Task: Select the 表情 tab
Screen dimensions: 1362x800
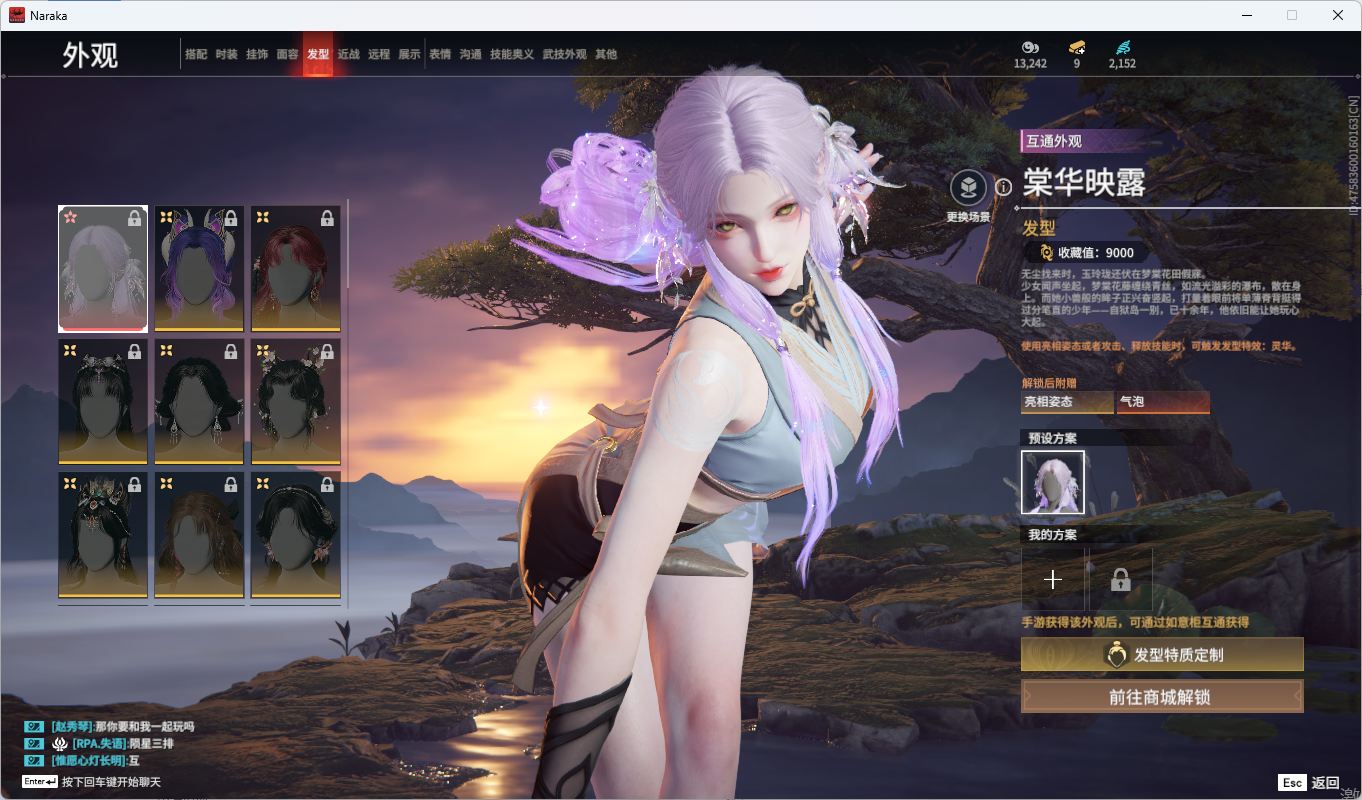Action: click(440, 54)
